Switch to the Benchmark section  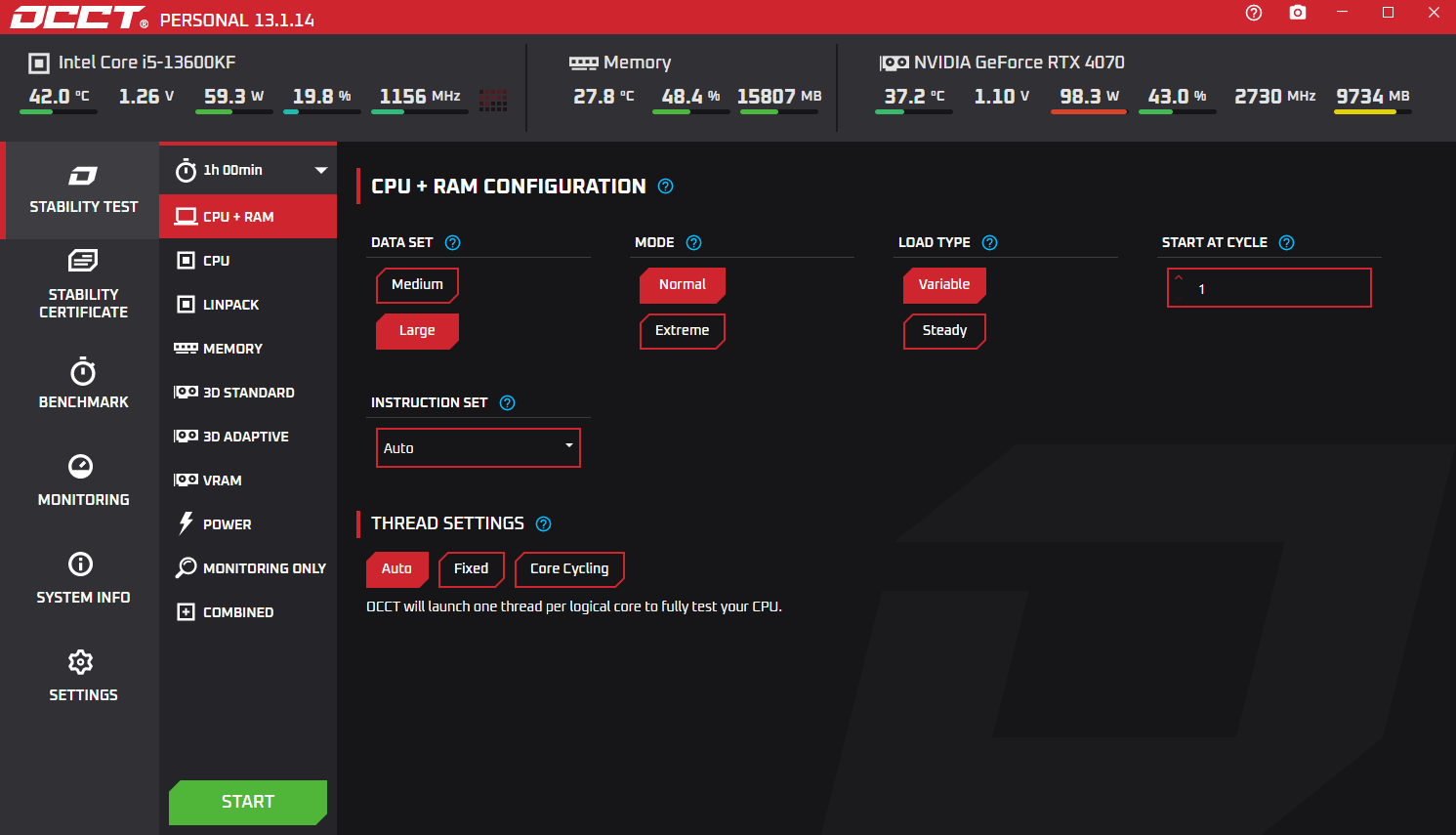click(x=83, y=384)
